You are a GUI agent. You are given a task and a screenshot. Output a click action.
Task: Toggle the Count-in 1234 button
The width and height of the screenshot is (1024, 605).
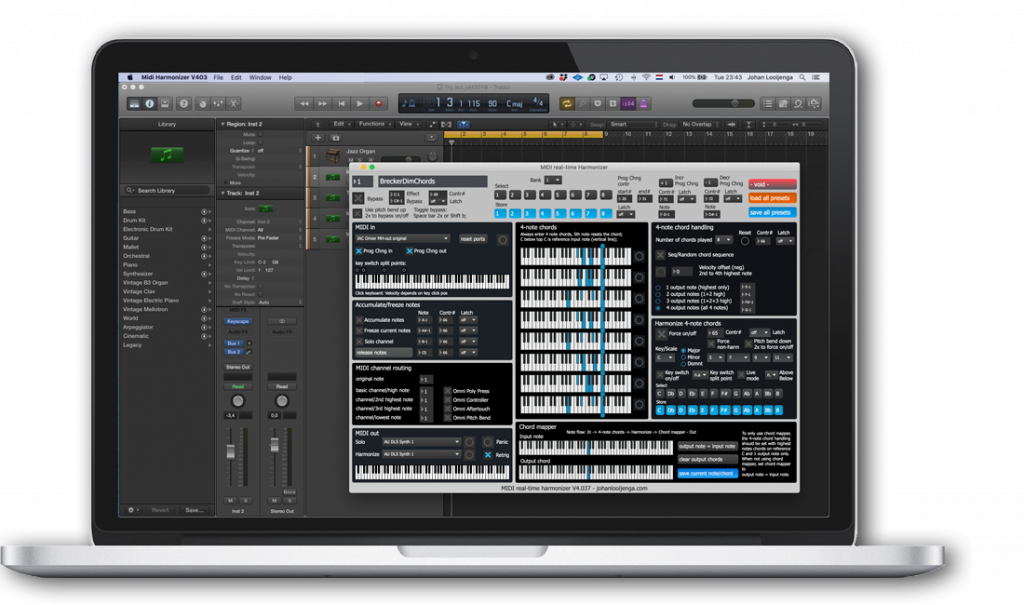click(x=628, y=103)
